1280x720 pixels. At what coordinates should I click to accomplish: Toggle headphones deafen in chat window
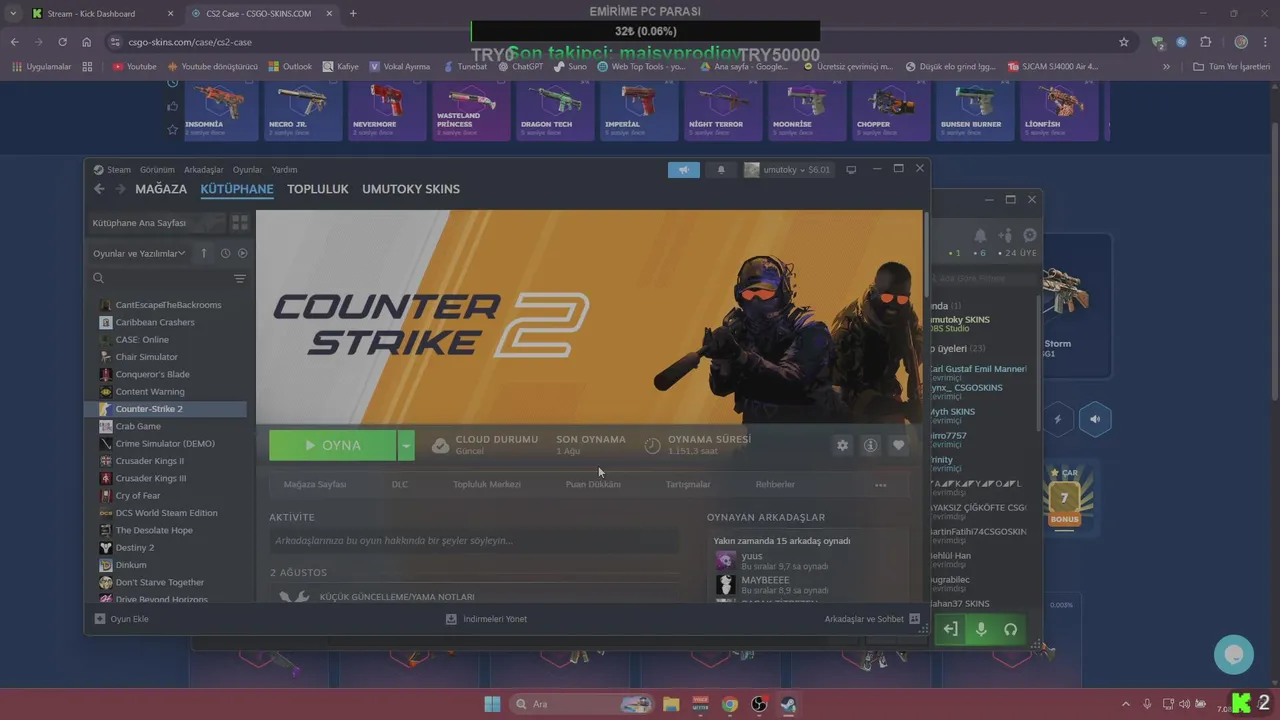tap(1010, 629)
